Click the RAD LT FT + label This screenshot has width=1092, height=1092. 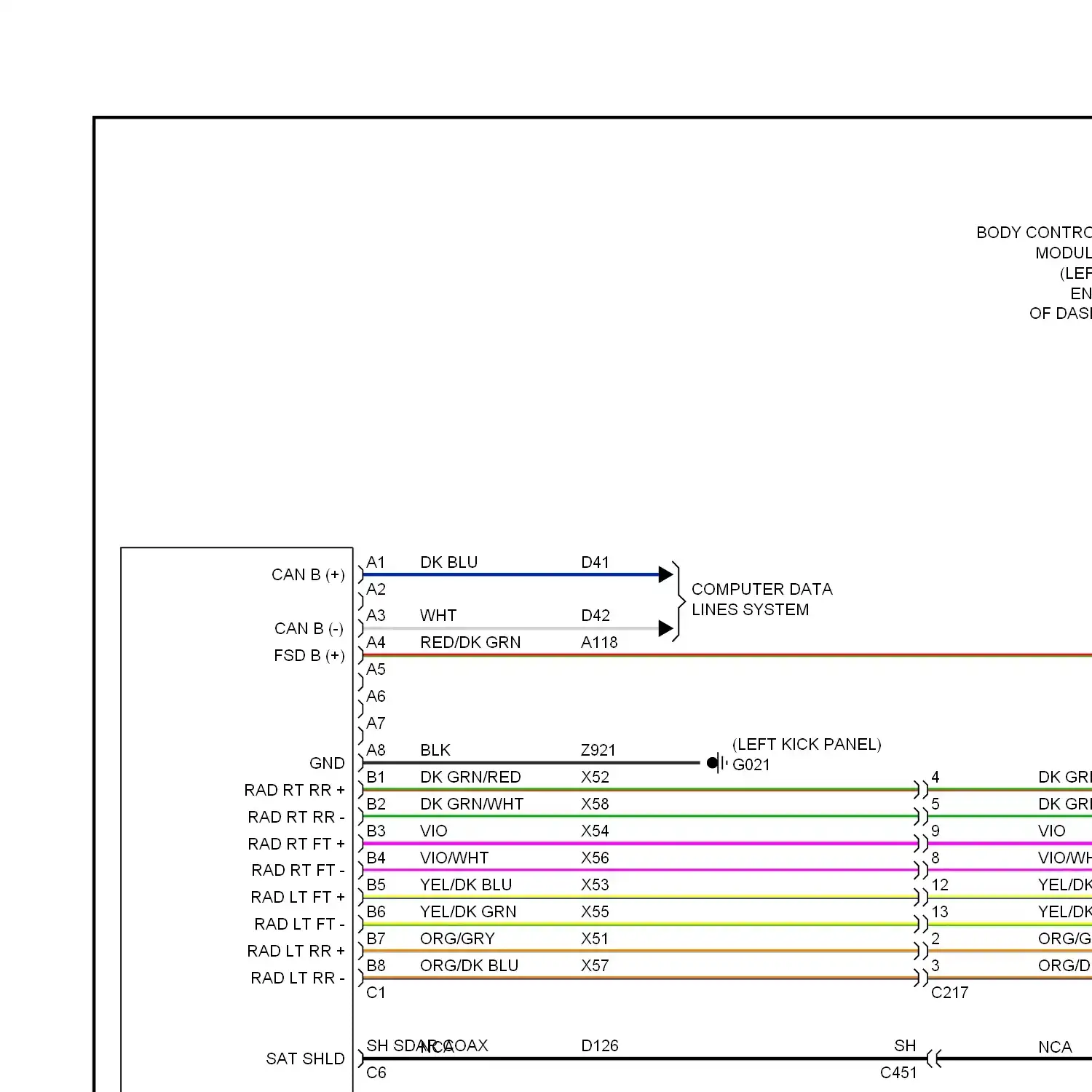pos(298,897)
